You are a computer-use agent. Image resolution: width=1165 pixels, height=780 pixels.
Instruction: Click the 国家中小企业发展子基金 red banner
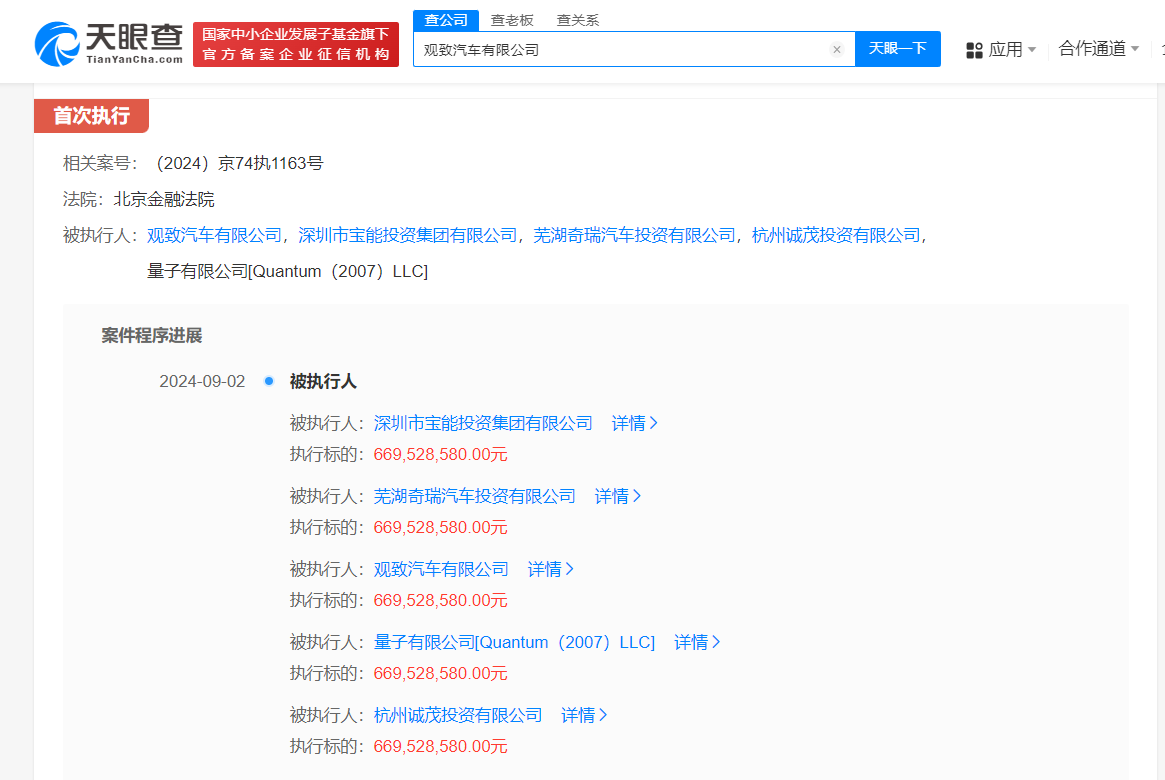click(296, 44)
